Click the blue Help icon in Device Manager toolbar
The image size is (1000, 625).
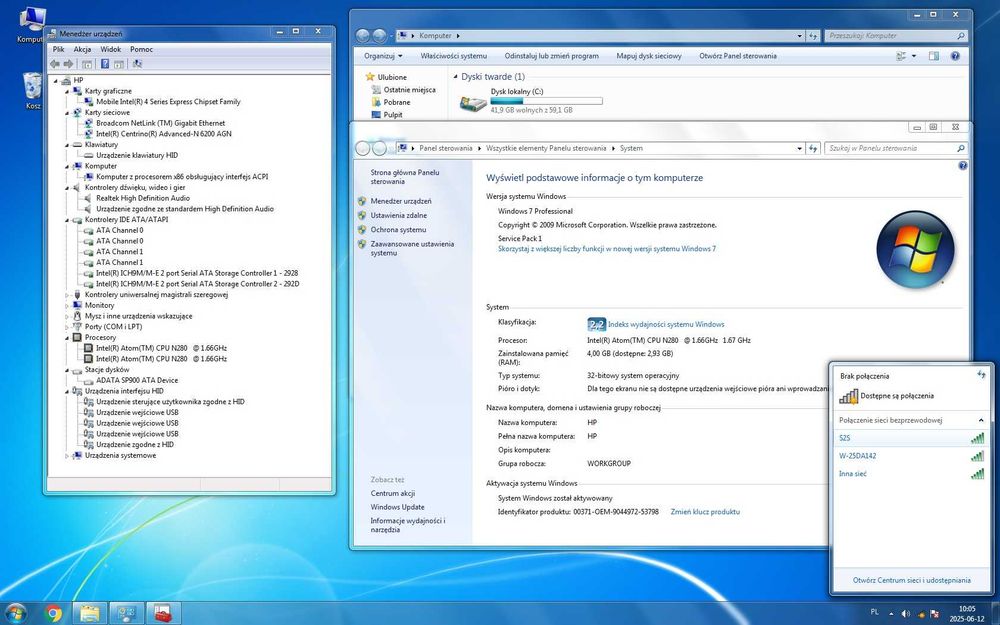coord(105,64)
